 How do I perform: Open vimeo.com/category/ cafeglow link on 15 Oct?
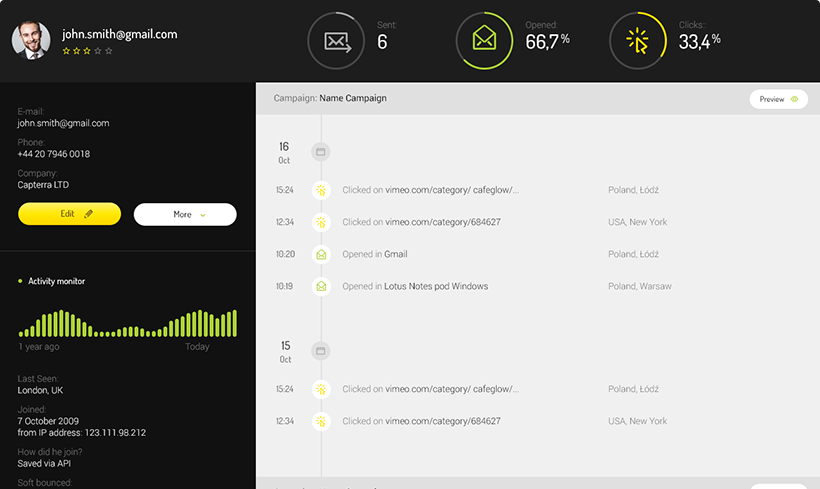coord(452,389)
